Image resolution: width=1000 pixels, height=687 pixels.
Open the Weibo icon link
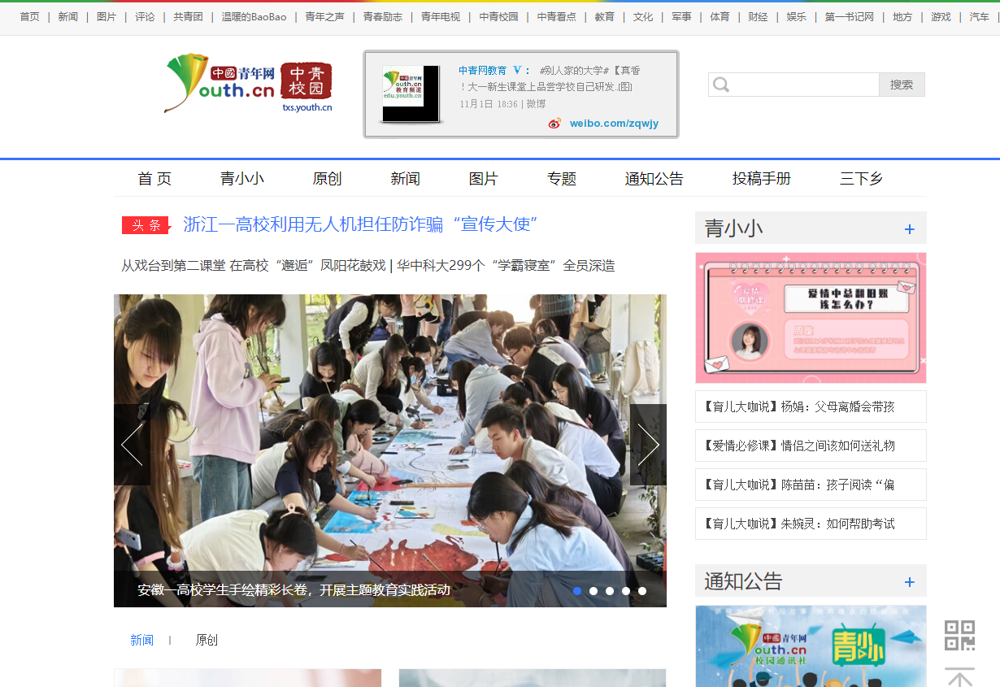[555, 123]
